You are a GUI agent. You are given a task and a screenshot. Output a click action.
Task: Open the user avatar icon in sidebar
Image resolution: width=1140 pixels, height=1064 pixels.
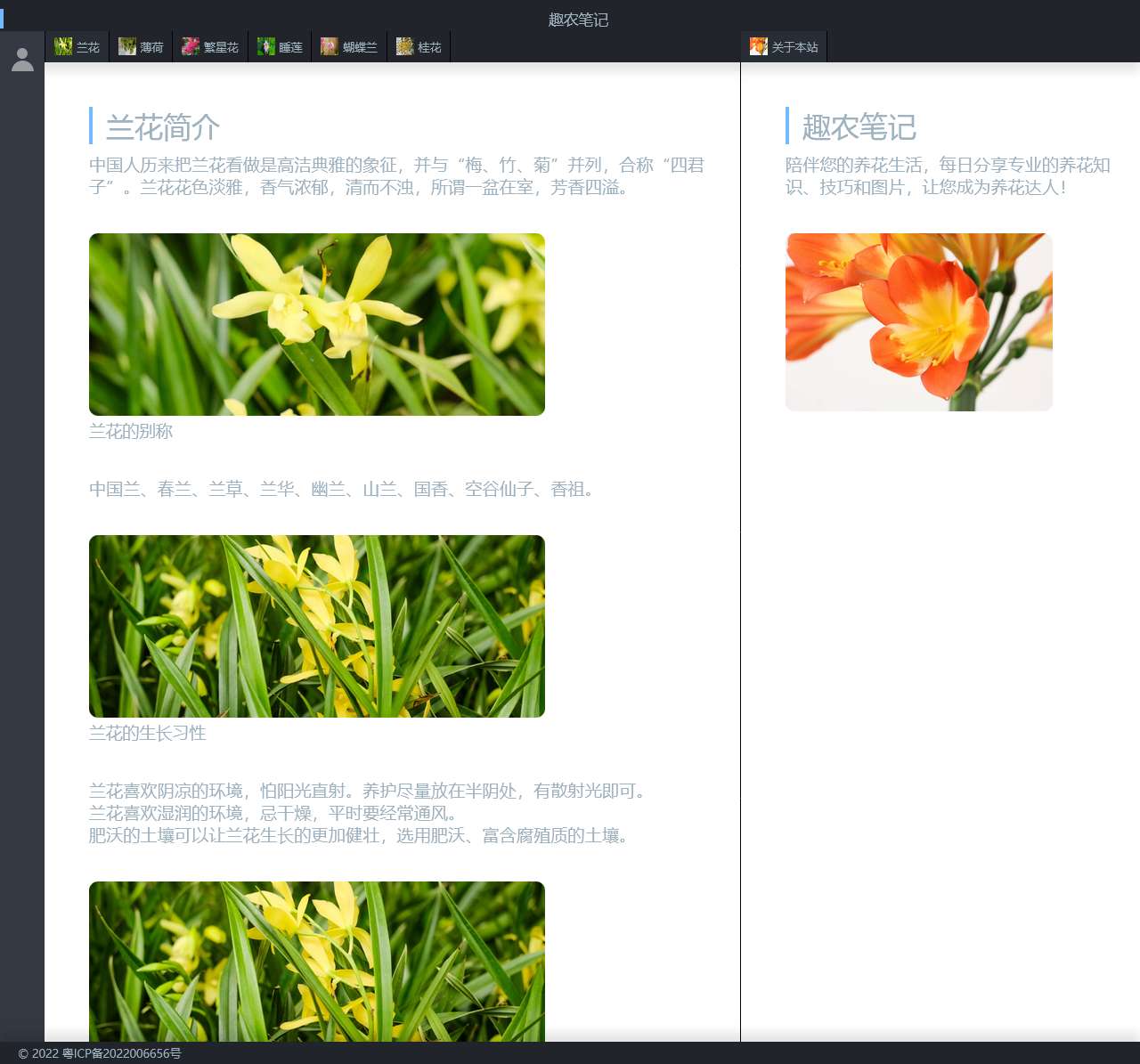[22, 60]
